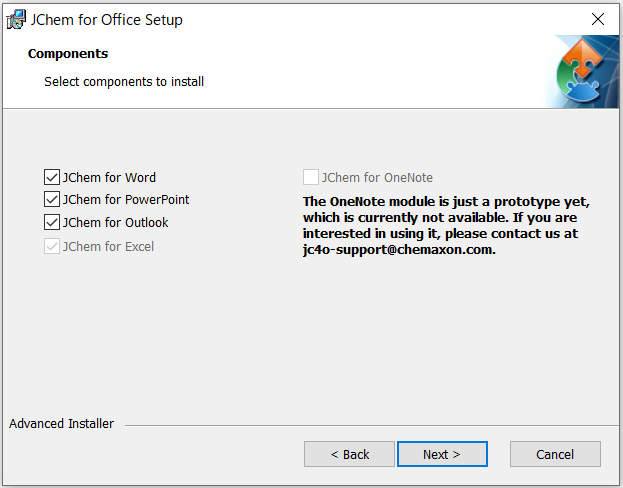Click the Components heading
The image size is (623, 488).
[68, 54]
